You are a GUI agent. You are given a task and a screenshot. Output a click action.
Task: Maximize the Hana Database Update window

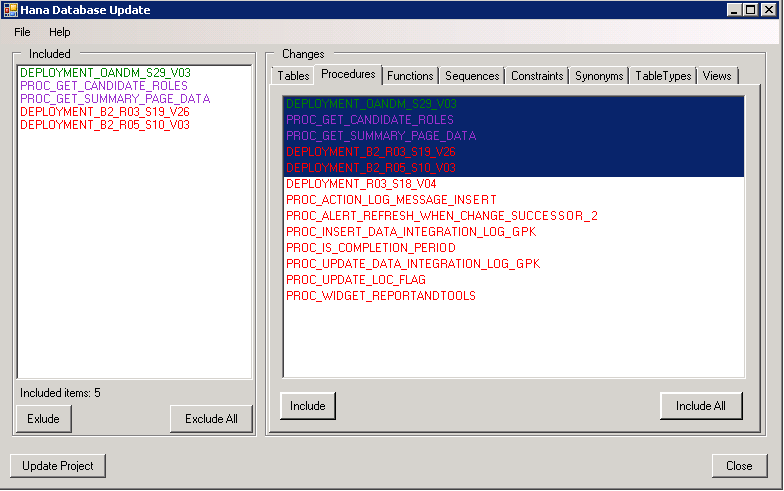pos(750,10)
